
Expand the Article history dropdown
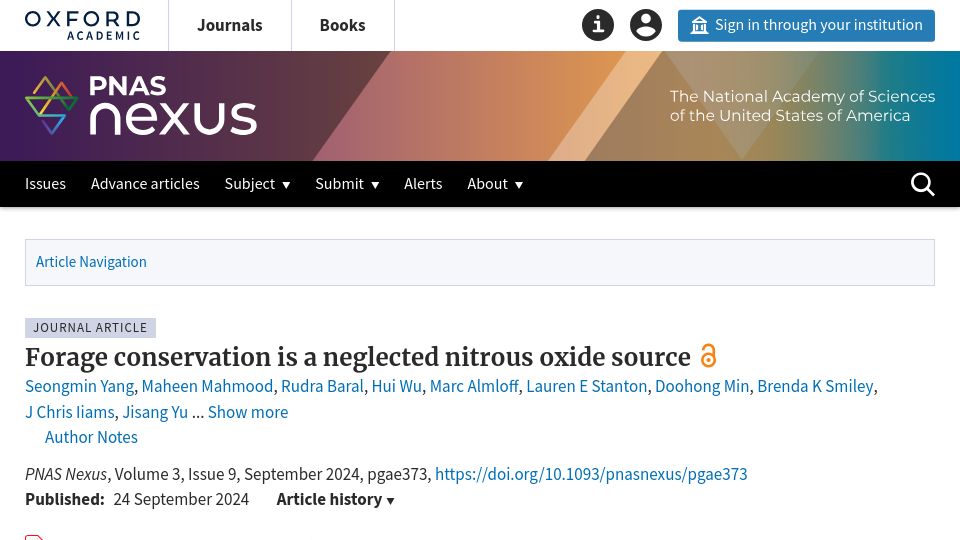[336, 500]
